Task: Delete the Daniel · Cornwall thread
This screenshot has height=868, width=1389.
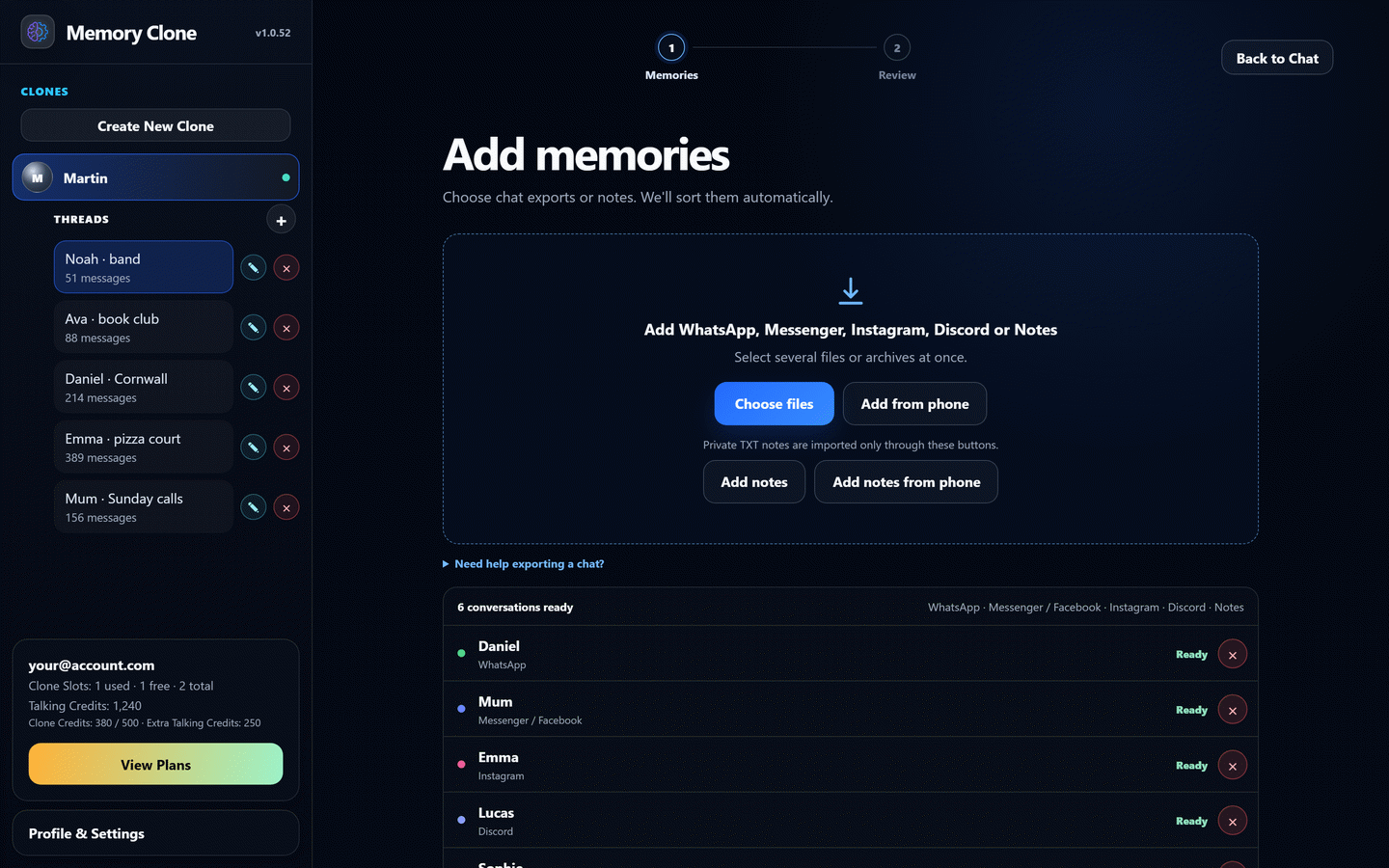Action: click(x=286, y=388)
